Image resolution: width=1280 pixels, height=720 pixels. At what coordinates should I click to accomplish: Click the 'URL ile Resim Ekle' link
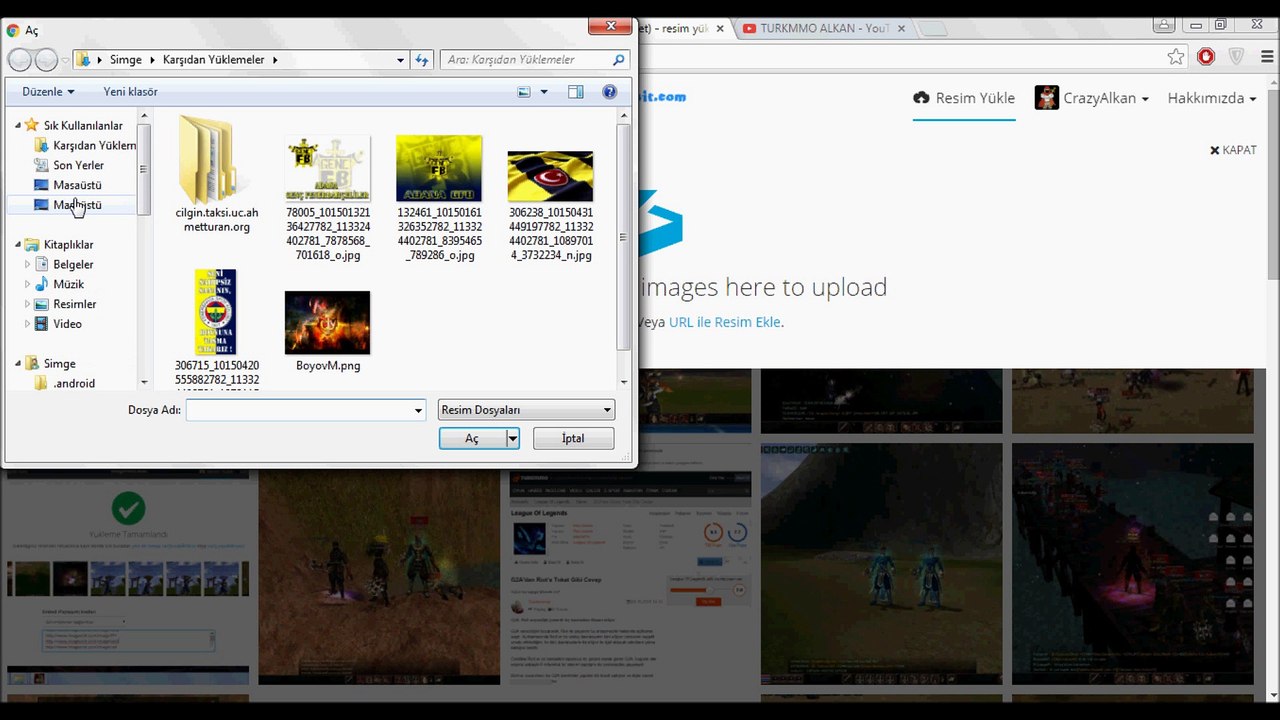click(725, 322)
